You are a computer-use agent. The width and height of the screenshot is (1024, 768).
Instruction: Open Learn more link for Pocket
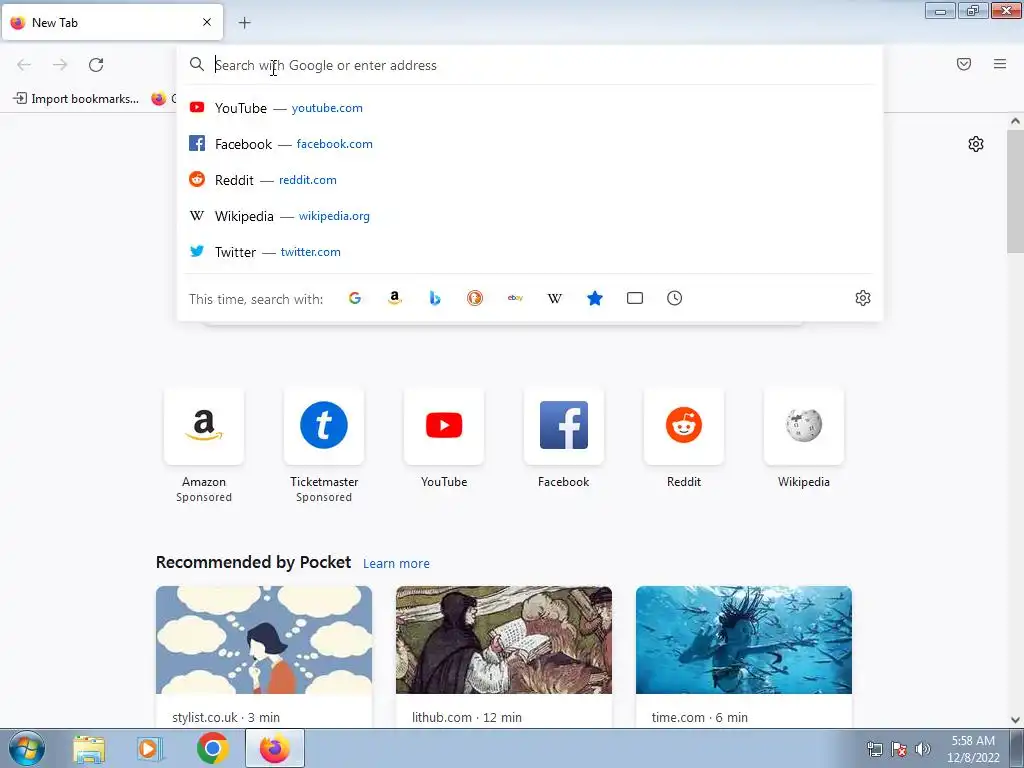tap(396, 564)
